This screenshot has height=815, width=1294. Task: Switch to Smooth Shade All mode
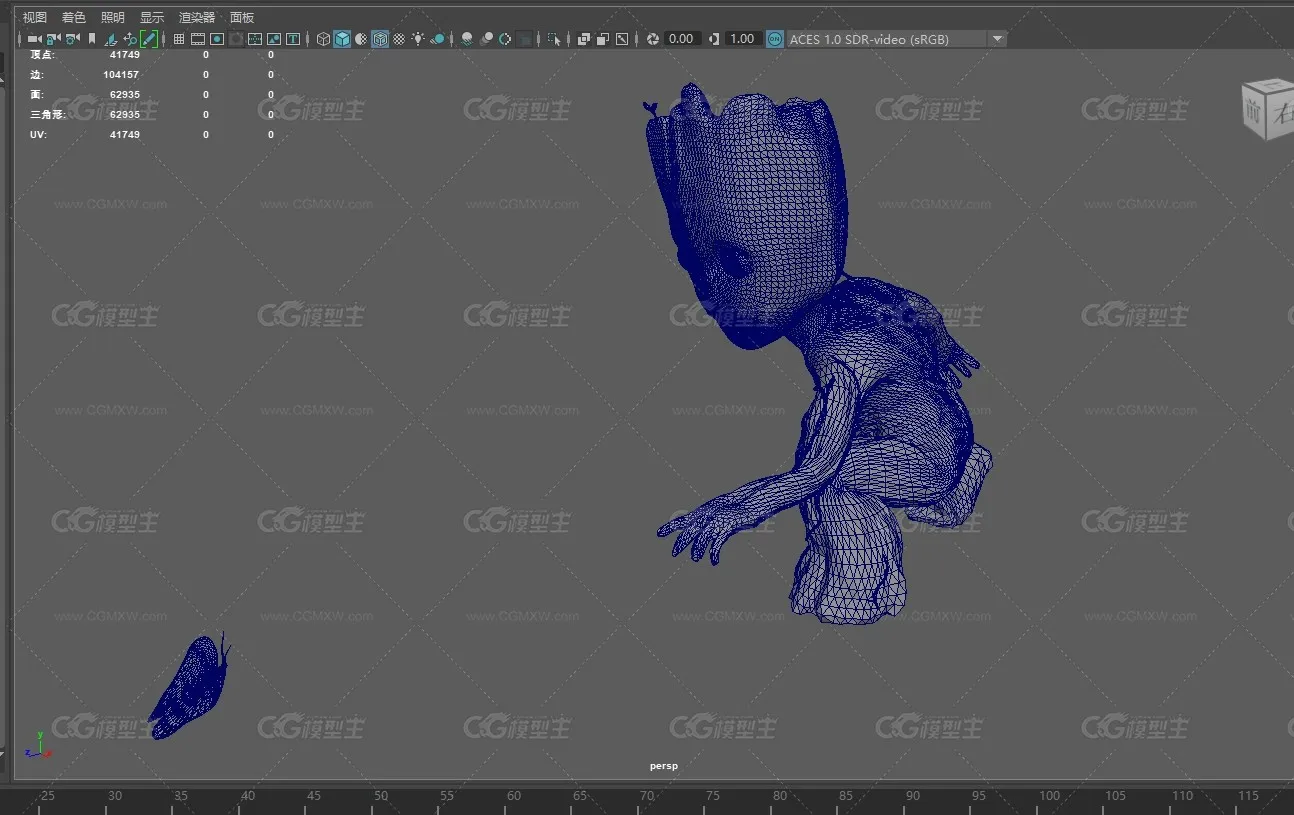coord(342,39)
